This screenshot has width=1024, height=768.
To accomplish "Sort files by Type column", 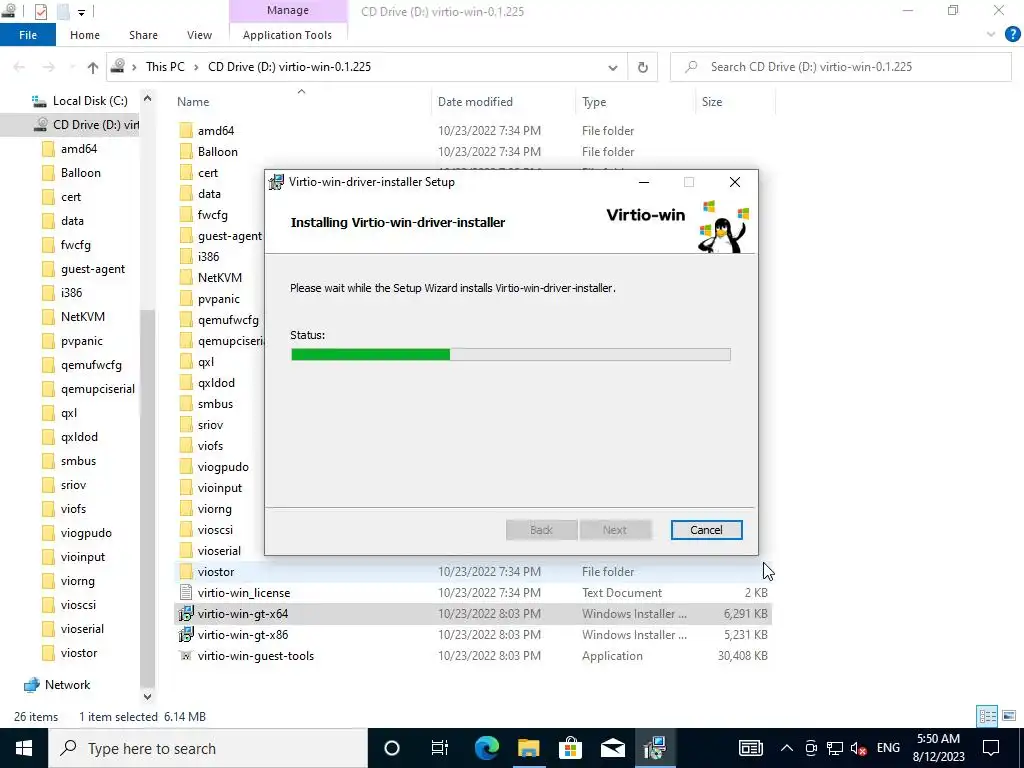I will 594,102.
